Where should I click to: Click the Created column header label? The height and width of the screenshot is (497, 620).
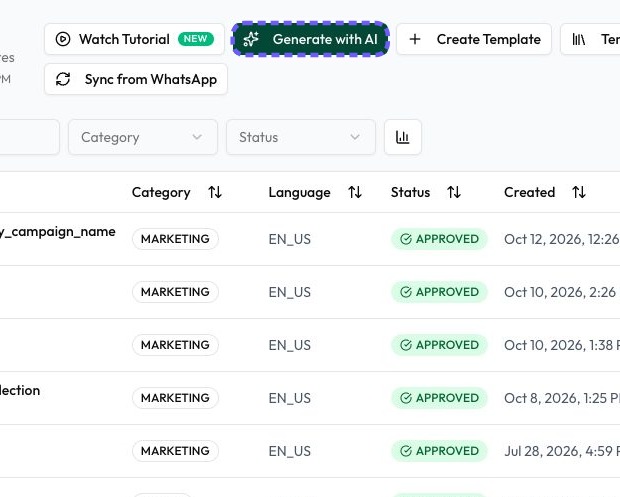(529, 192)
